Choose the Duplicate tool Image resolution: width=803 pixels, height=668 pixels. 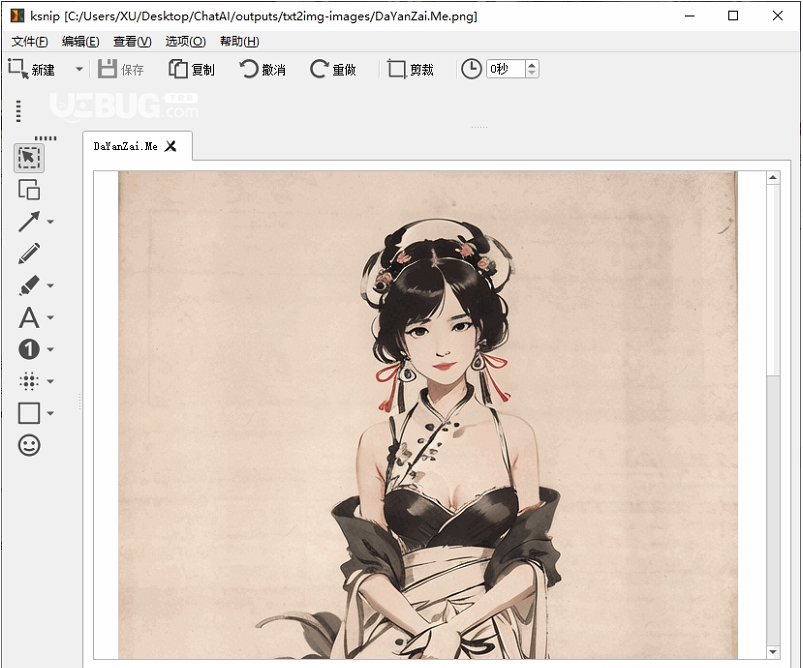pos(29,190)
